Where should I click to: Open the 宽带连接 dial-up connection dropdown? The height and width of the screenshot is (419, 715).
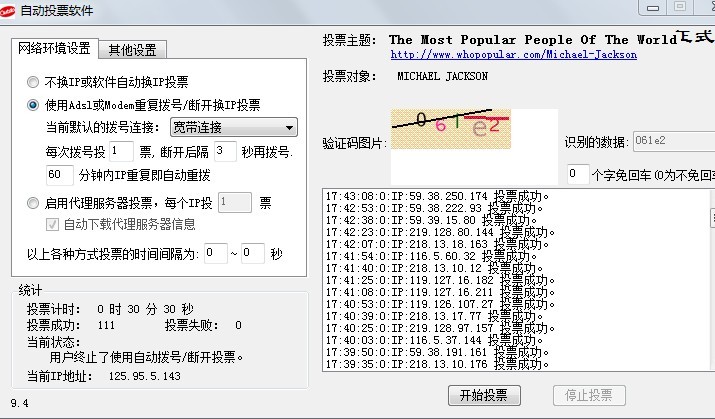(x=233, y=127)
